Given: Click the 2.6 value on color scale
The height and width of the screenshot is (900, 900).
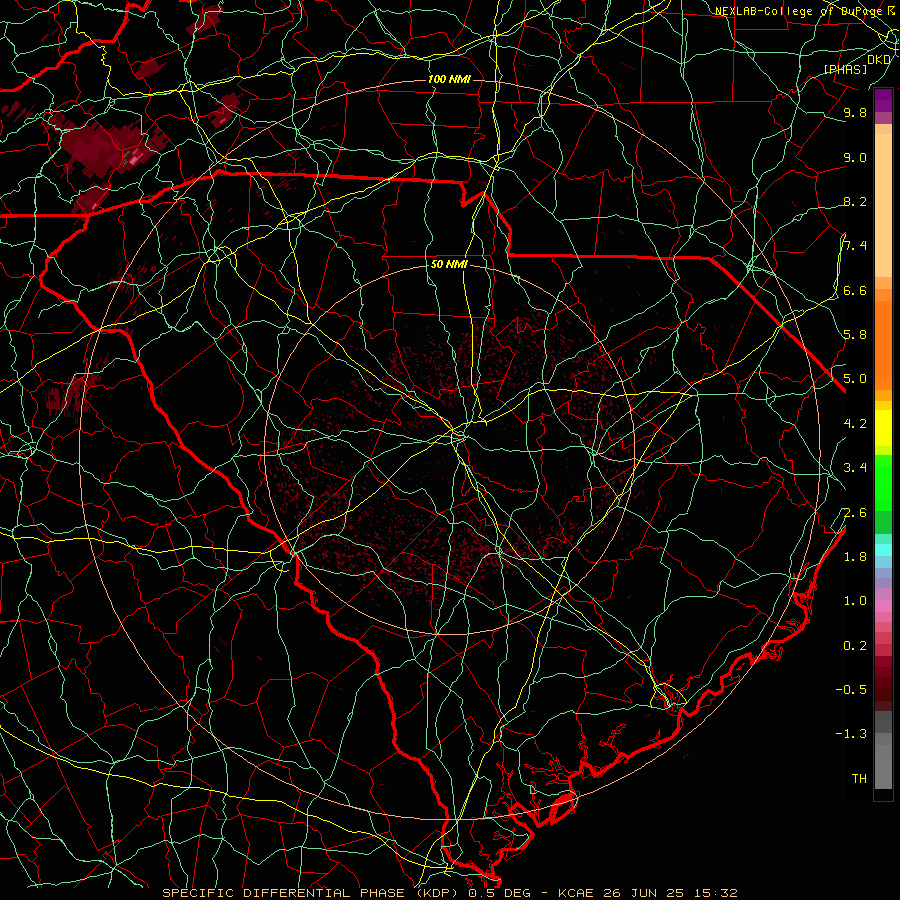Looking at the screenshot, I should coord(855,513).
